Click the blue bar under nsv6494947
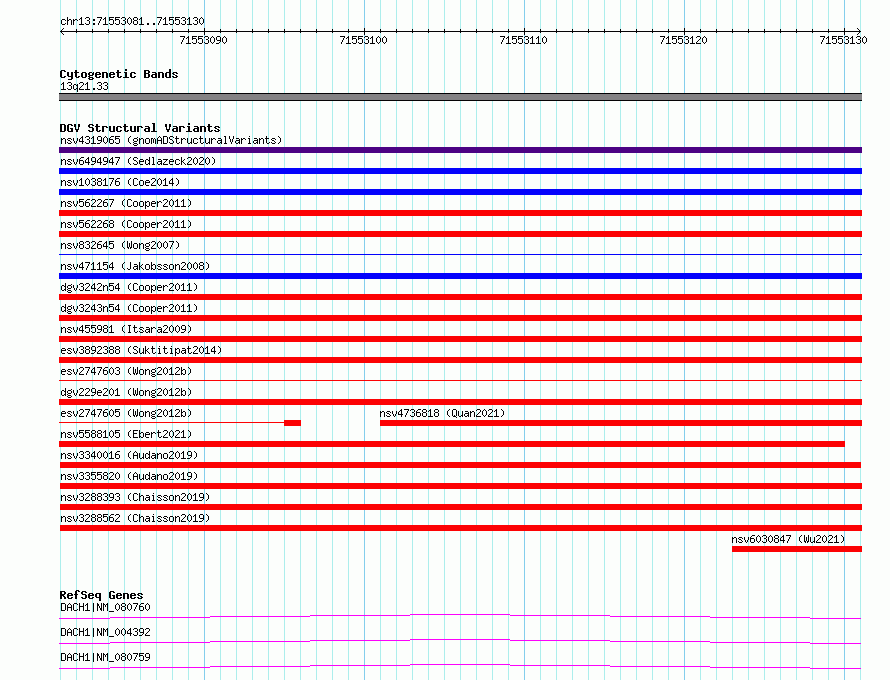Viewport: 890px width, 680px height. (x=460, y=171)
